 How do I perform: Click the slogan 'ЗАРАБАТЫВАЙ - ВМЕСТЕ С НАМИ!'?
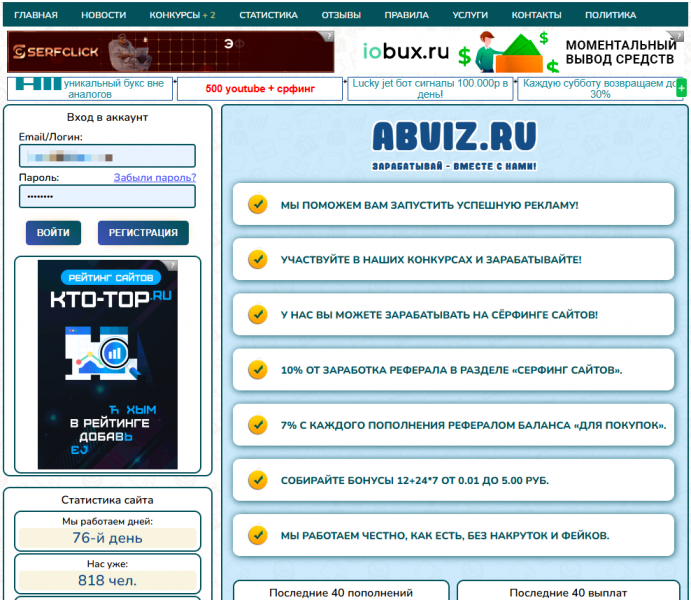click(454, 167)
